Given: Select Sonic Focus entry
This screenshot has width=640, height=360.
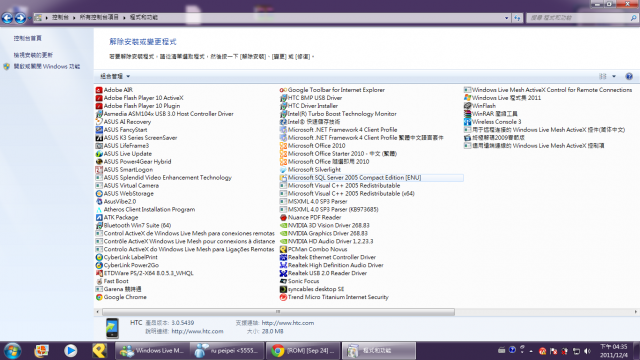Looking at the screenshot, I should click(300, 281).
